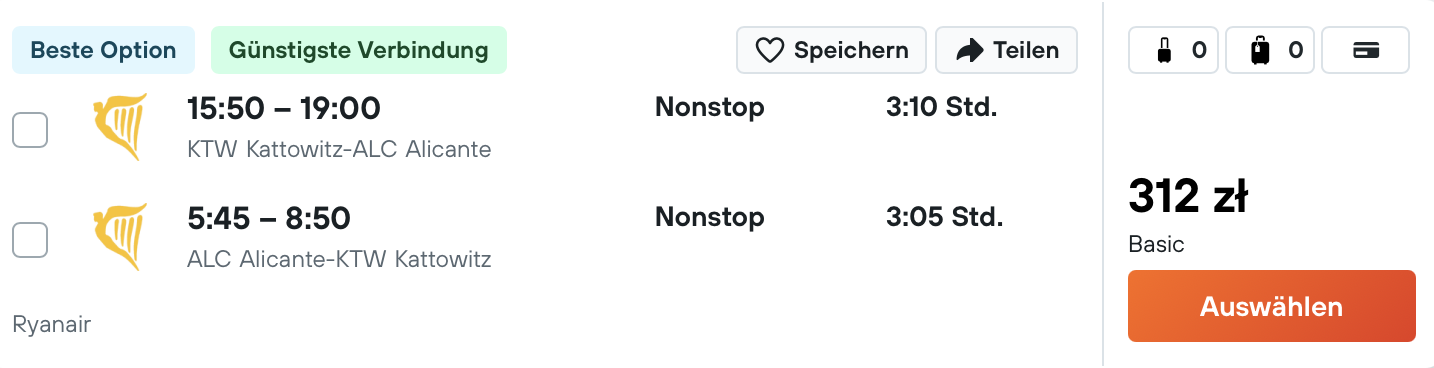Screen dimensions: 1434x368
Task: Click the heart icon on Speichern
Action: point(769,50)
